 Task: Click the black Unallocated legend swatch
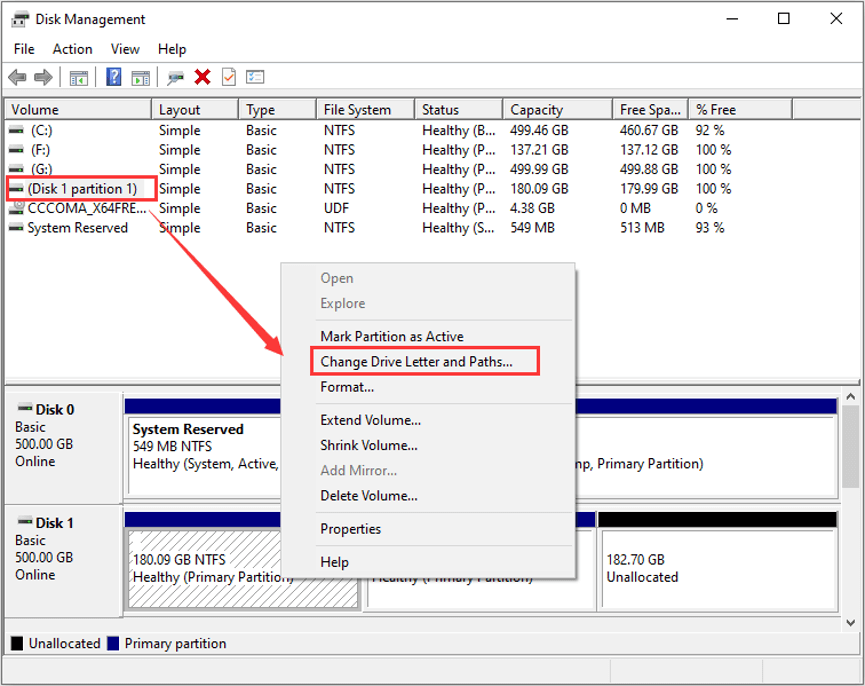[x=17, y=644]
